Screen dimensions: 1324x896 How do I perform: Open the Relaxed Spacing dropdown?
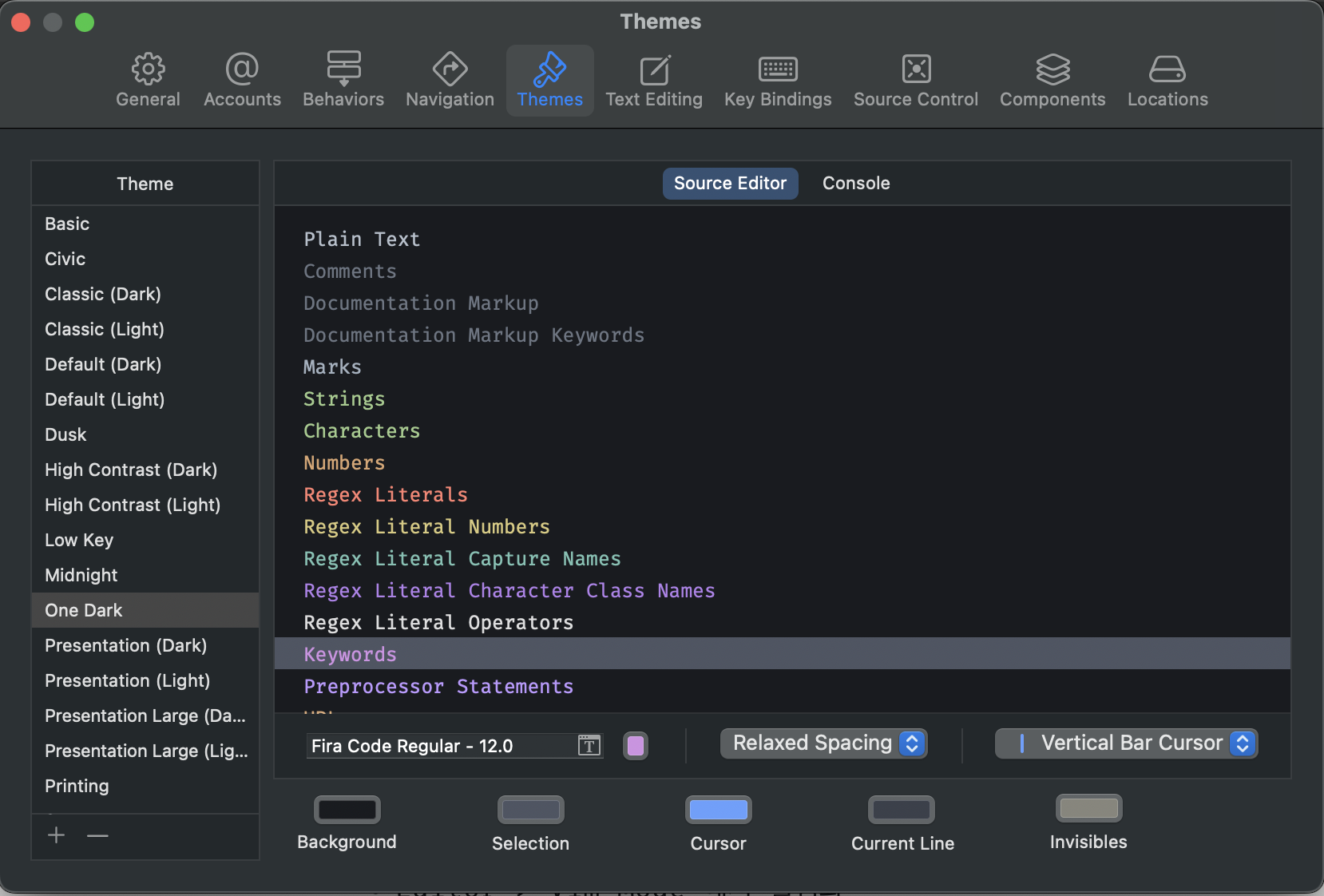point(823,743)
